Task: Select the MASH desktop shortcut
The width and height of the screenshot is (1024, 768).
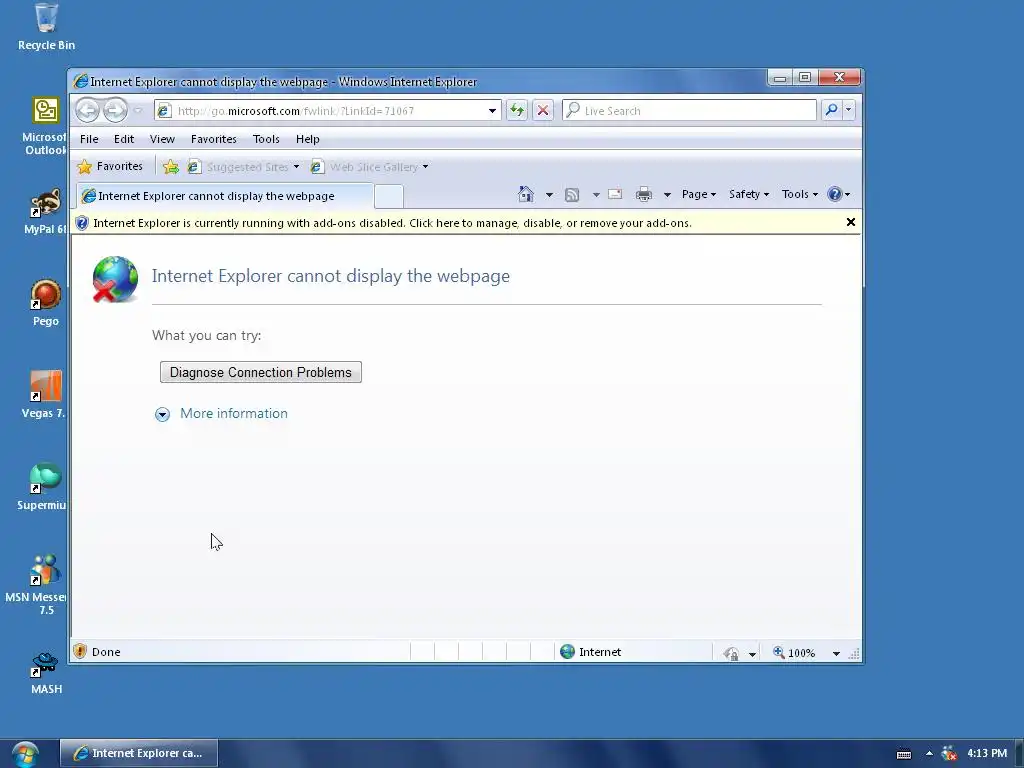Action: [46, 673]
